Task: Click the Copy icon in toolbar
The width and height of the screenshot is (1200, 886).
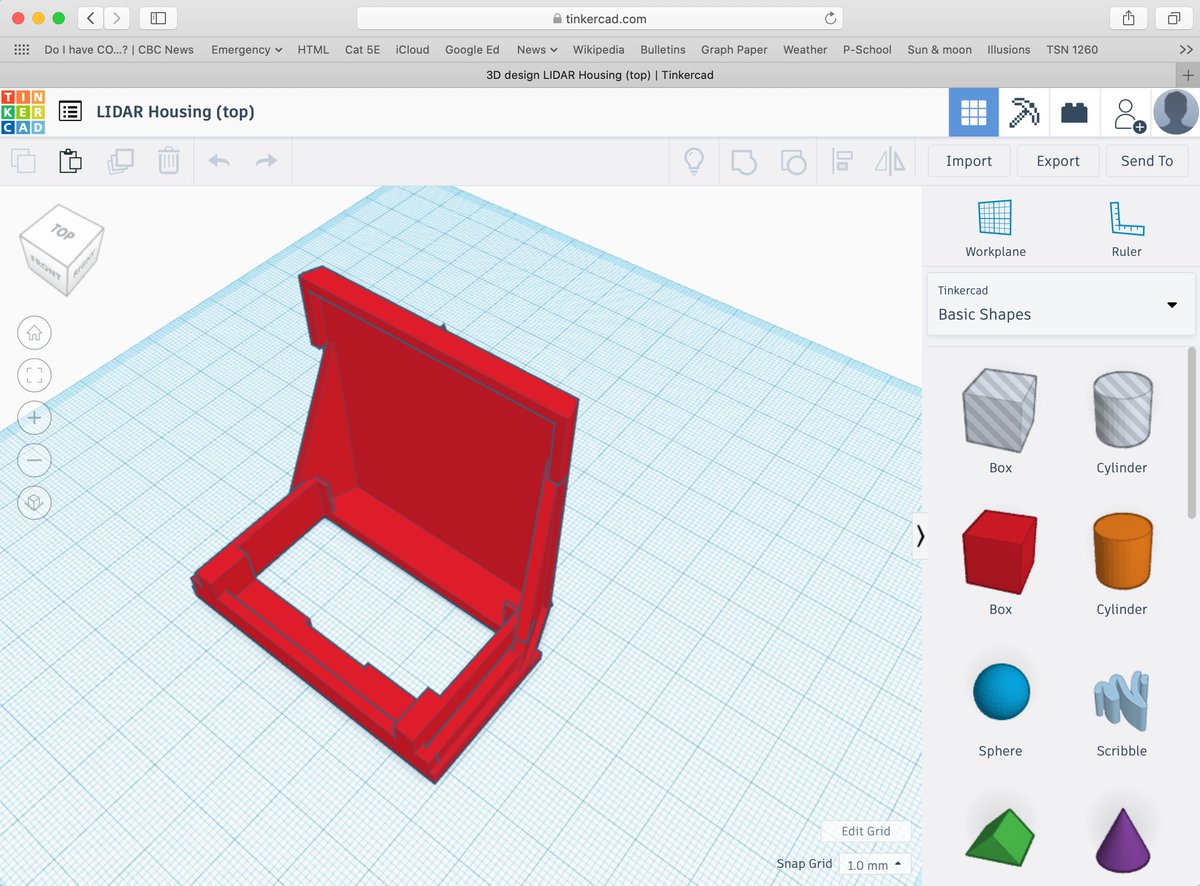Action: pos(23,161)
